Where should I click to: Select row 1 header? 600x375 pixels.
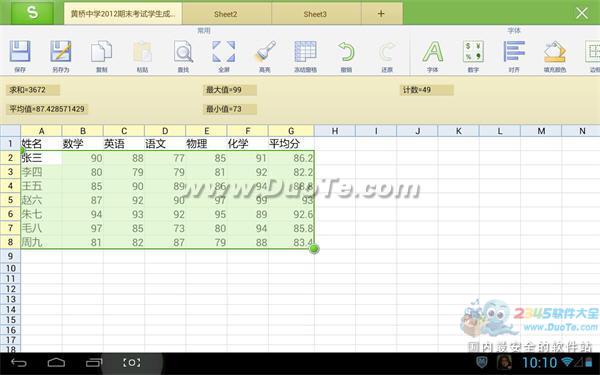[10, 144]
